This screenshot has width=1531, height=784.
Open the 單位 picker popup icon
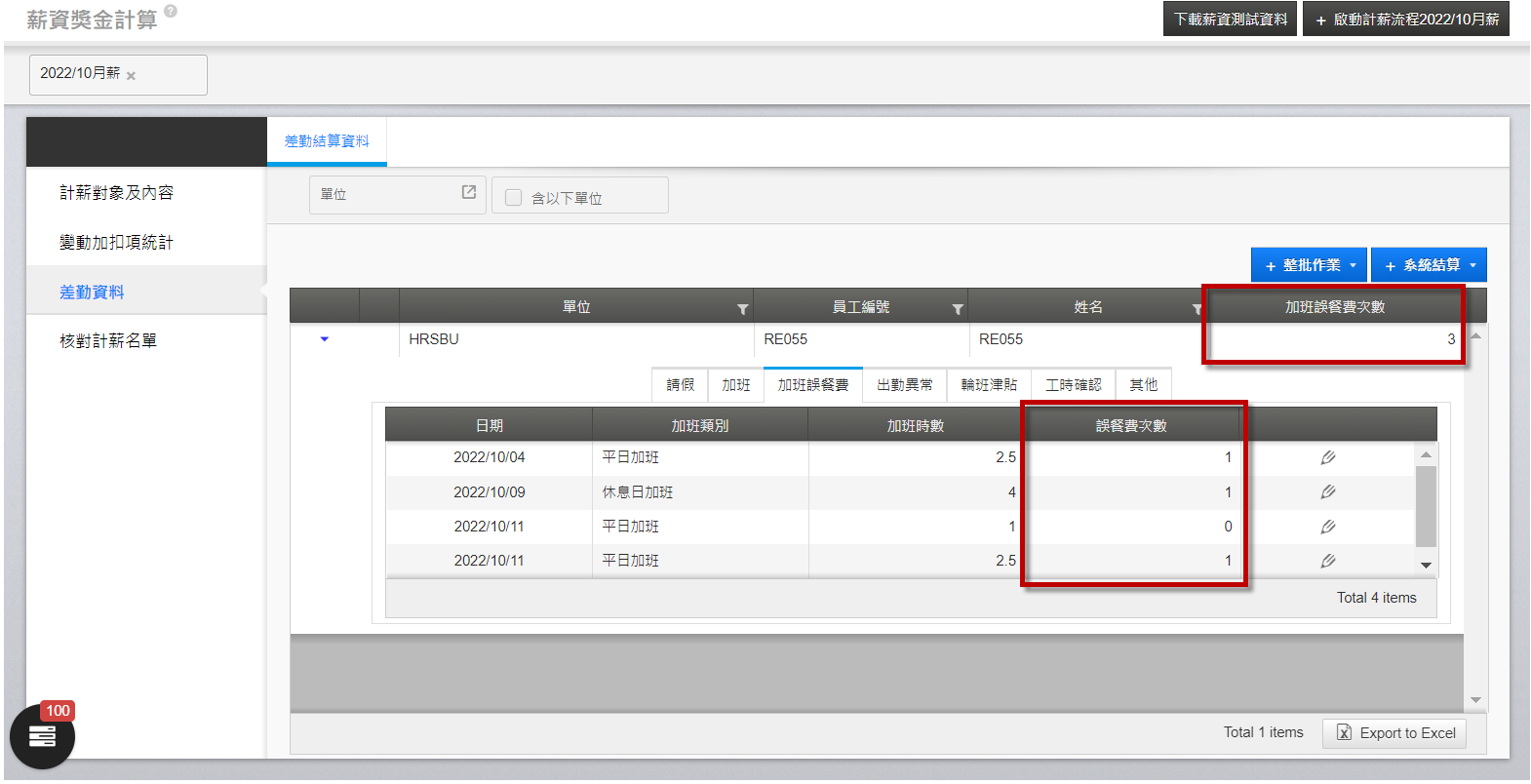pos(469,192)
